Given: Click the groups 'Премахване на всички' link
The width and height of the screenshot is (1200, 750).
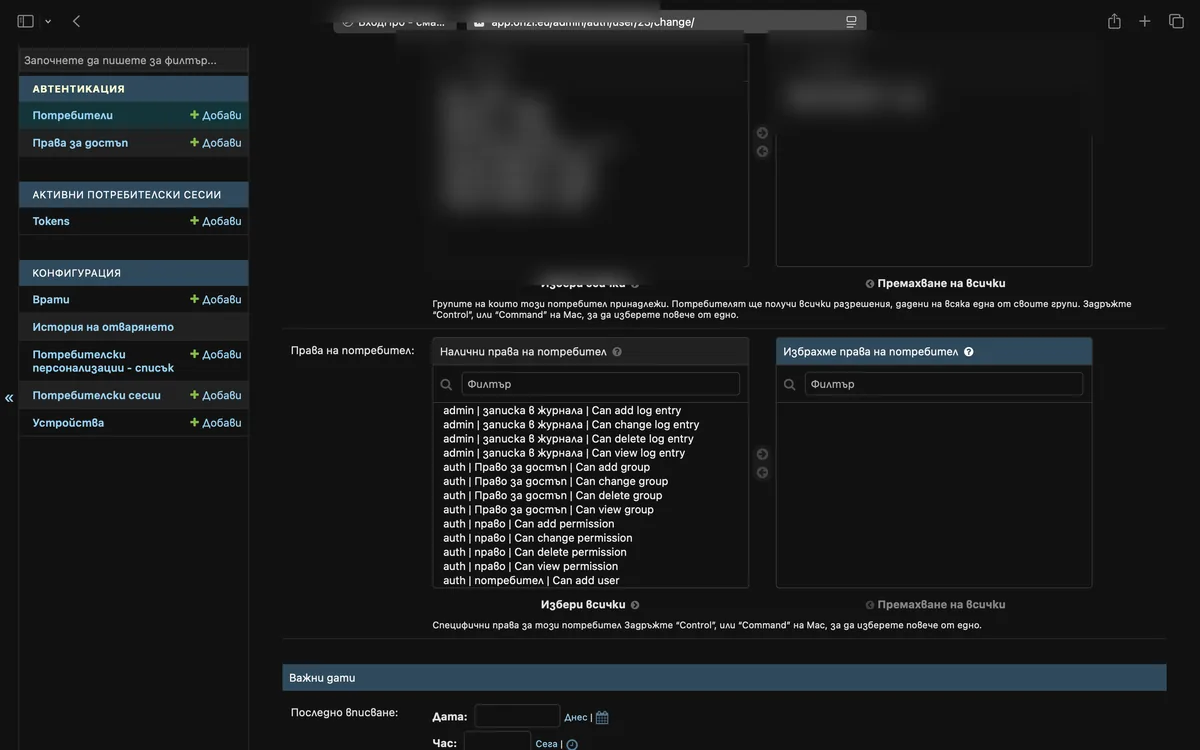Looking at the screenshot, I should pyautogui.click(x=935, y=283).
